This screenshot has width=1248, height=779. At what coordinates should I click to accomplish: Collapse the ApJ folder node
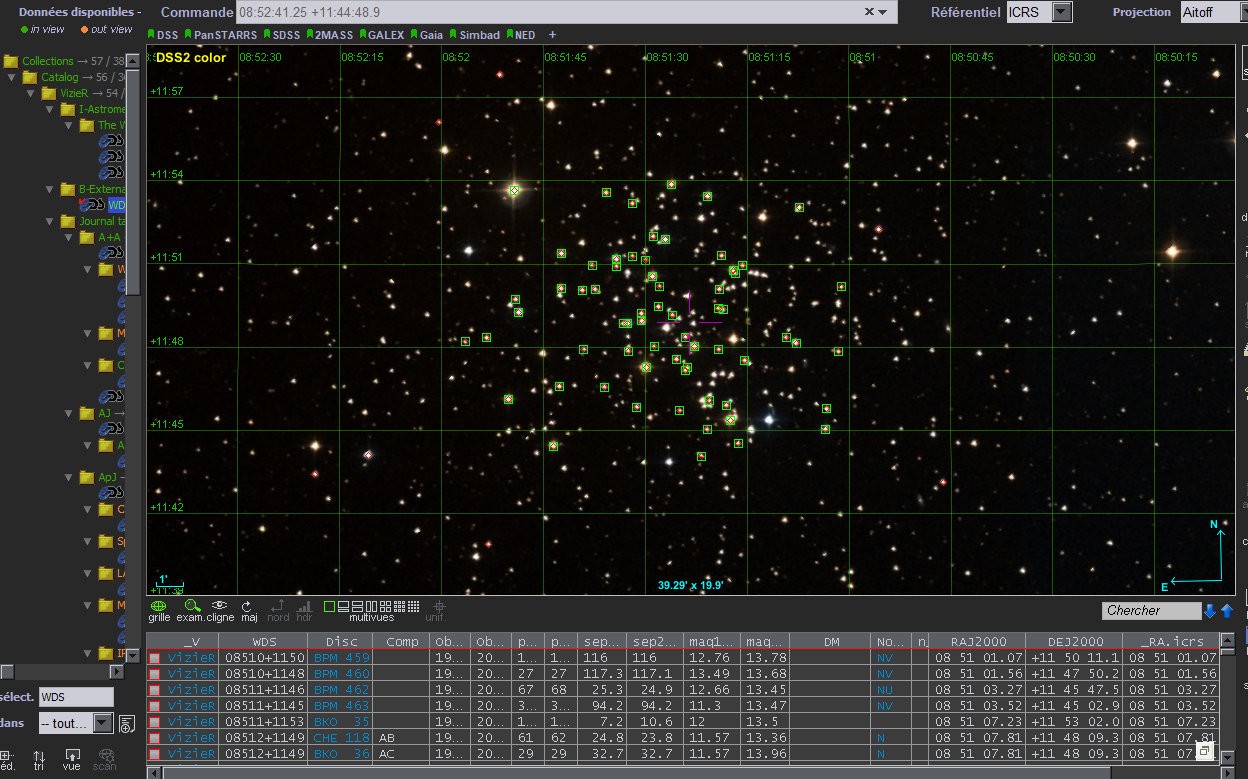click(x=66, y=477)
